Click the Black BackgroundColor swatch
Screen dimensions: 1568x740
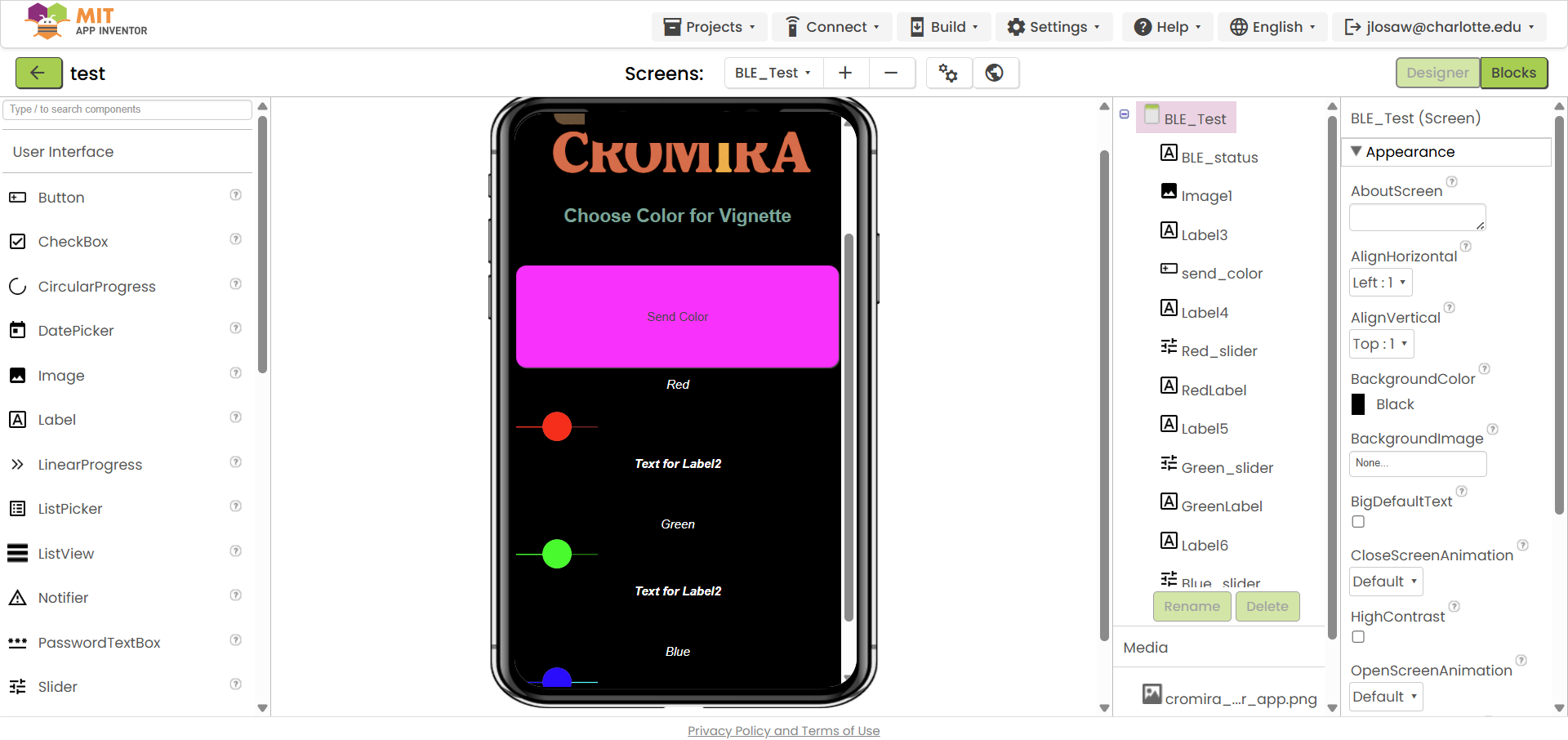[1358, 404]
